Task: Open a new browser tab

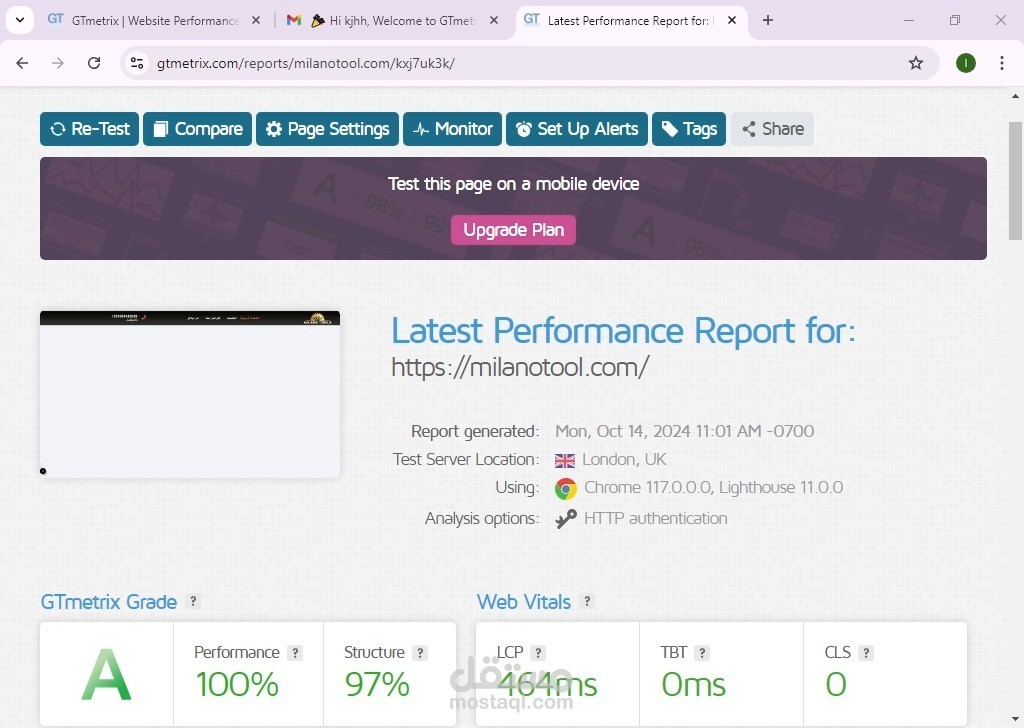Action: coord(768,20)
